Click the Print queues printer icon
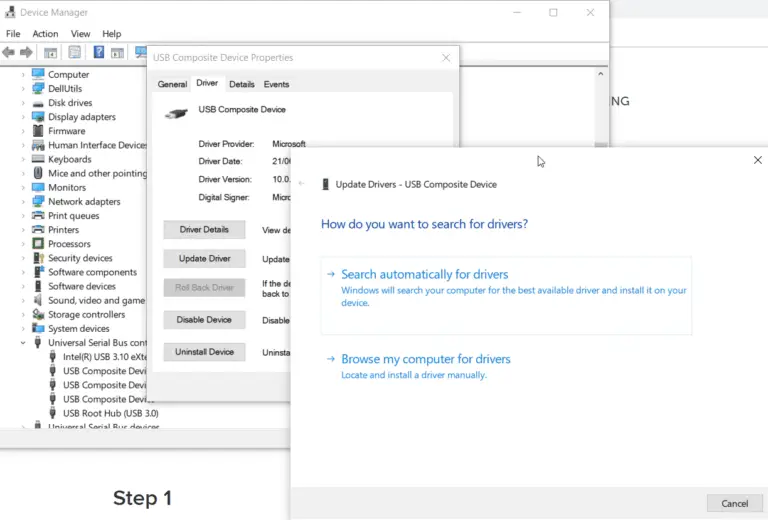768x520 pixels. tap(38, 215)
